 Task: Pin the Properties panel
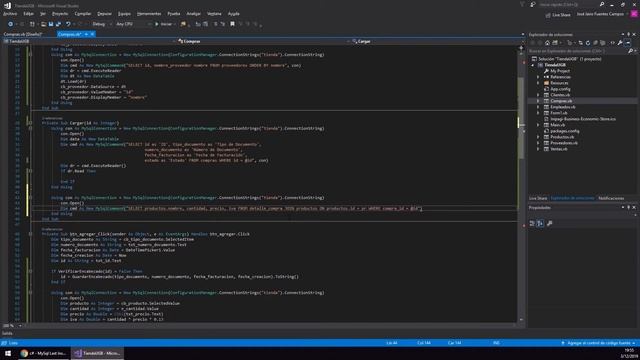coord(629,207)
